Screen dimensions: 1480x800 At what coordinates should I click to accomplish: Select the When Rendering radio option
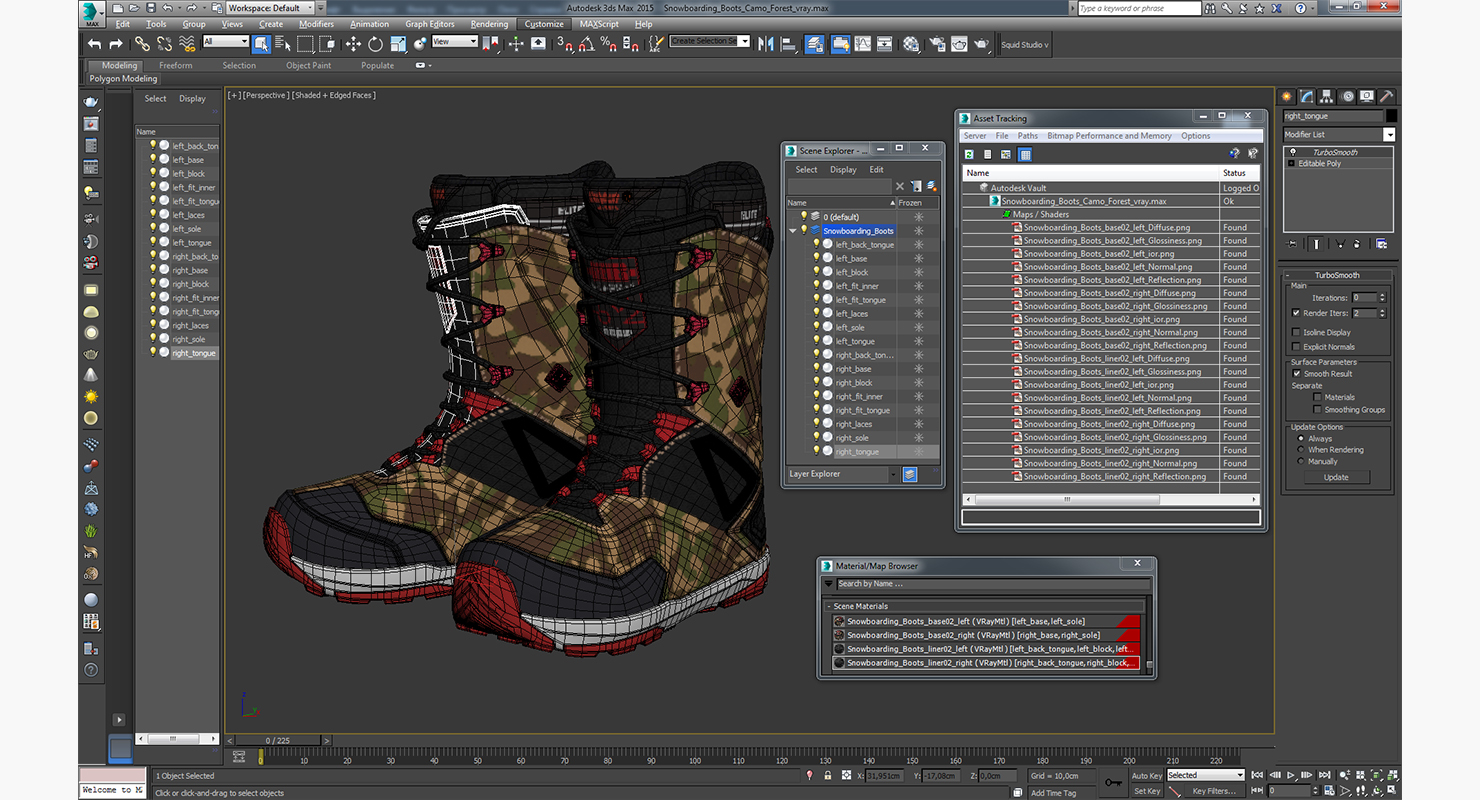click(x=1300, y=450)
